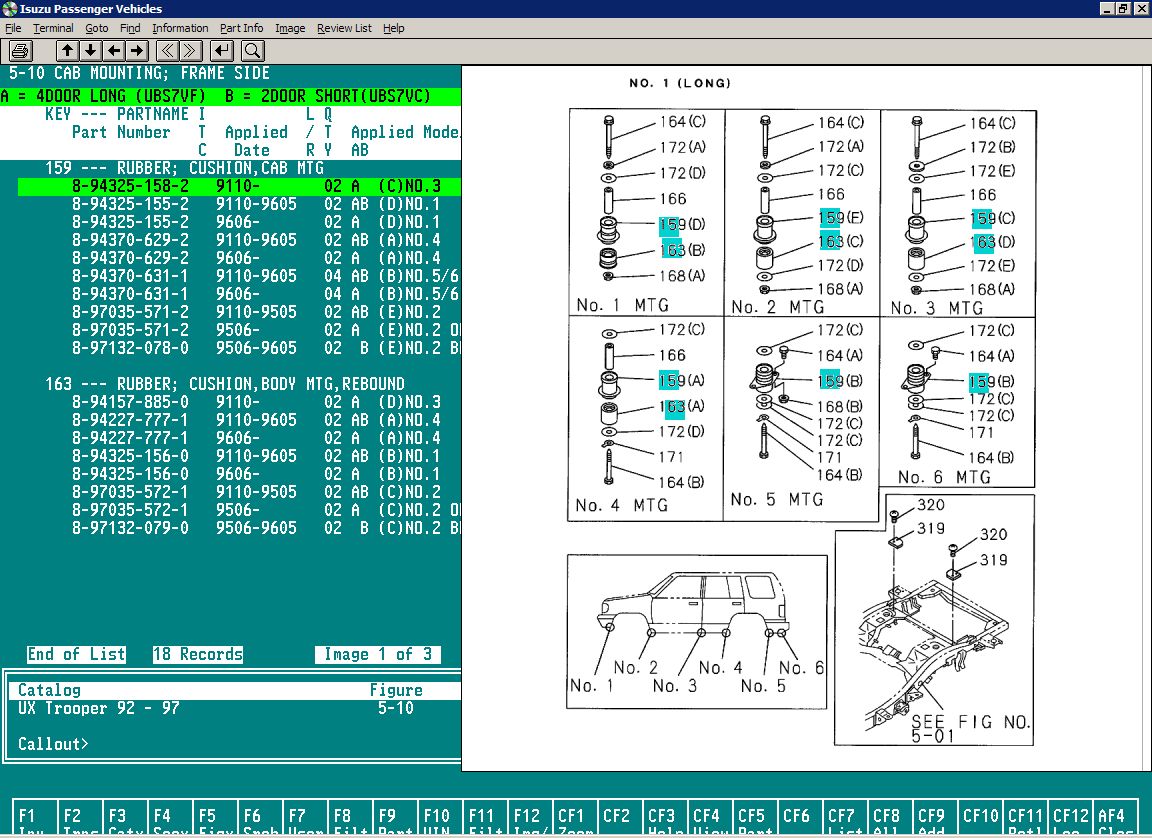This screenshot has width=1152, height=838.
Task: Click the CF9 function key button
Action: [x=934, y=818]
